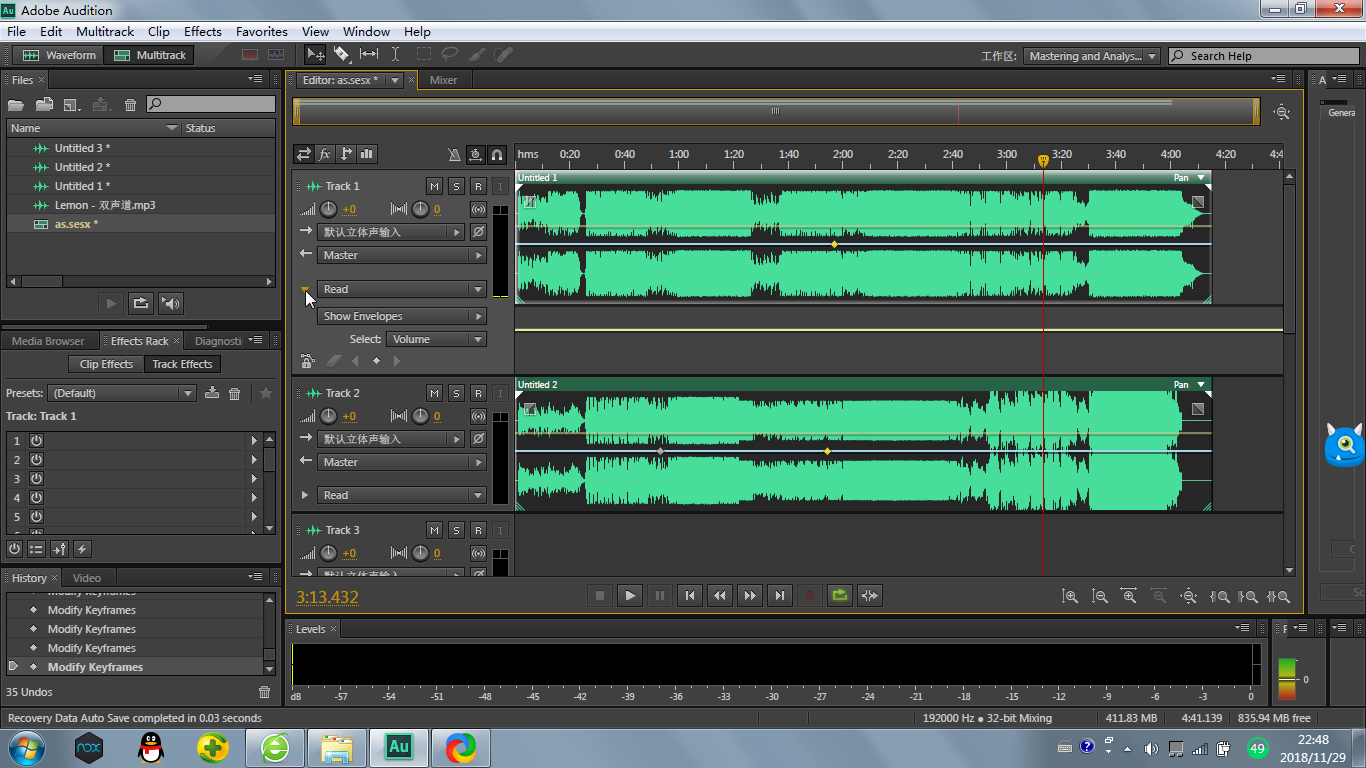Open the Adobe Audition taskbar icon

point(399,747)
